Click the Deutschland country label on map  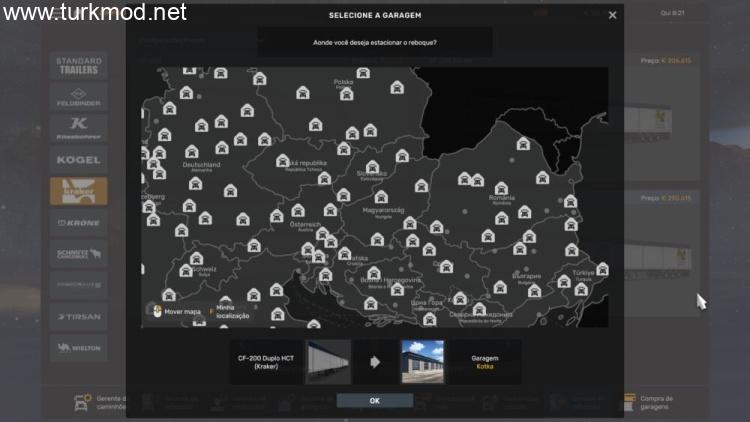pos(201,165)
